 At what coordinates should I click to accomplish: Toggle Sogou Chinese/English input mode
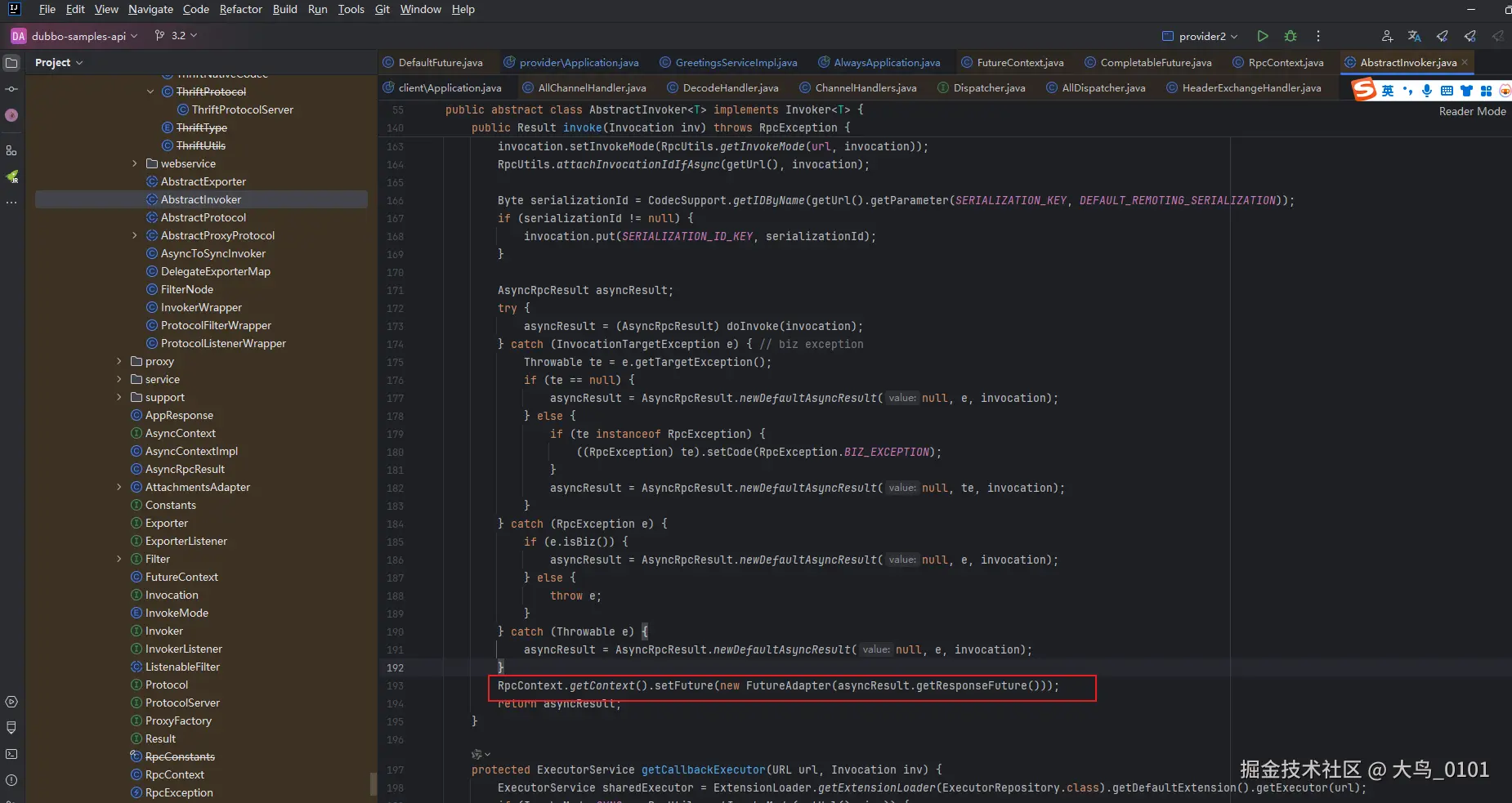pos(1388,91)
